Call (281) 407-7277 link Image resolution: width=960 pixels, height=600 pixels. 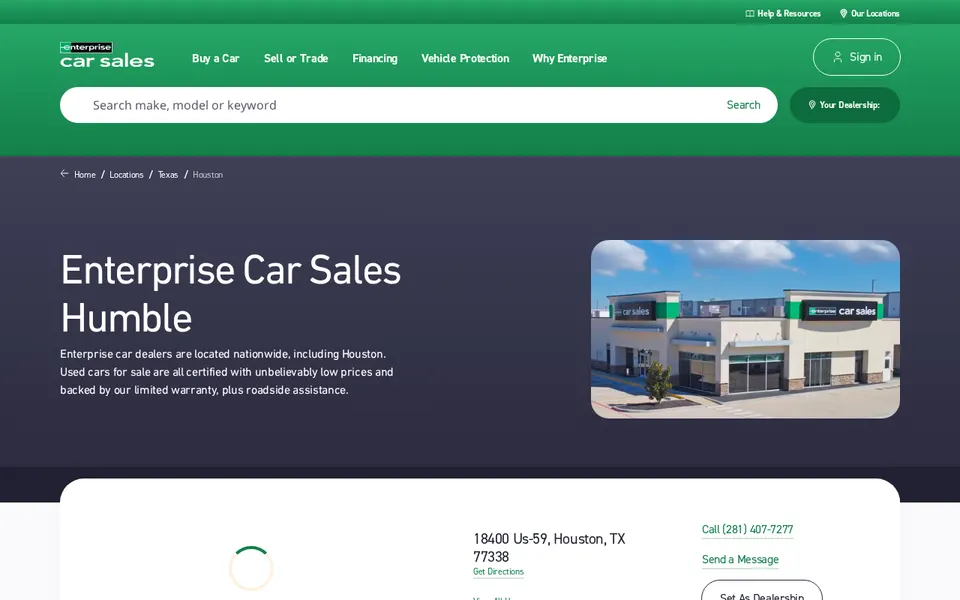pos(747,530)
